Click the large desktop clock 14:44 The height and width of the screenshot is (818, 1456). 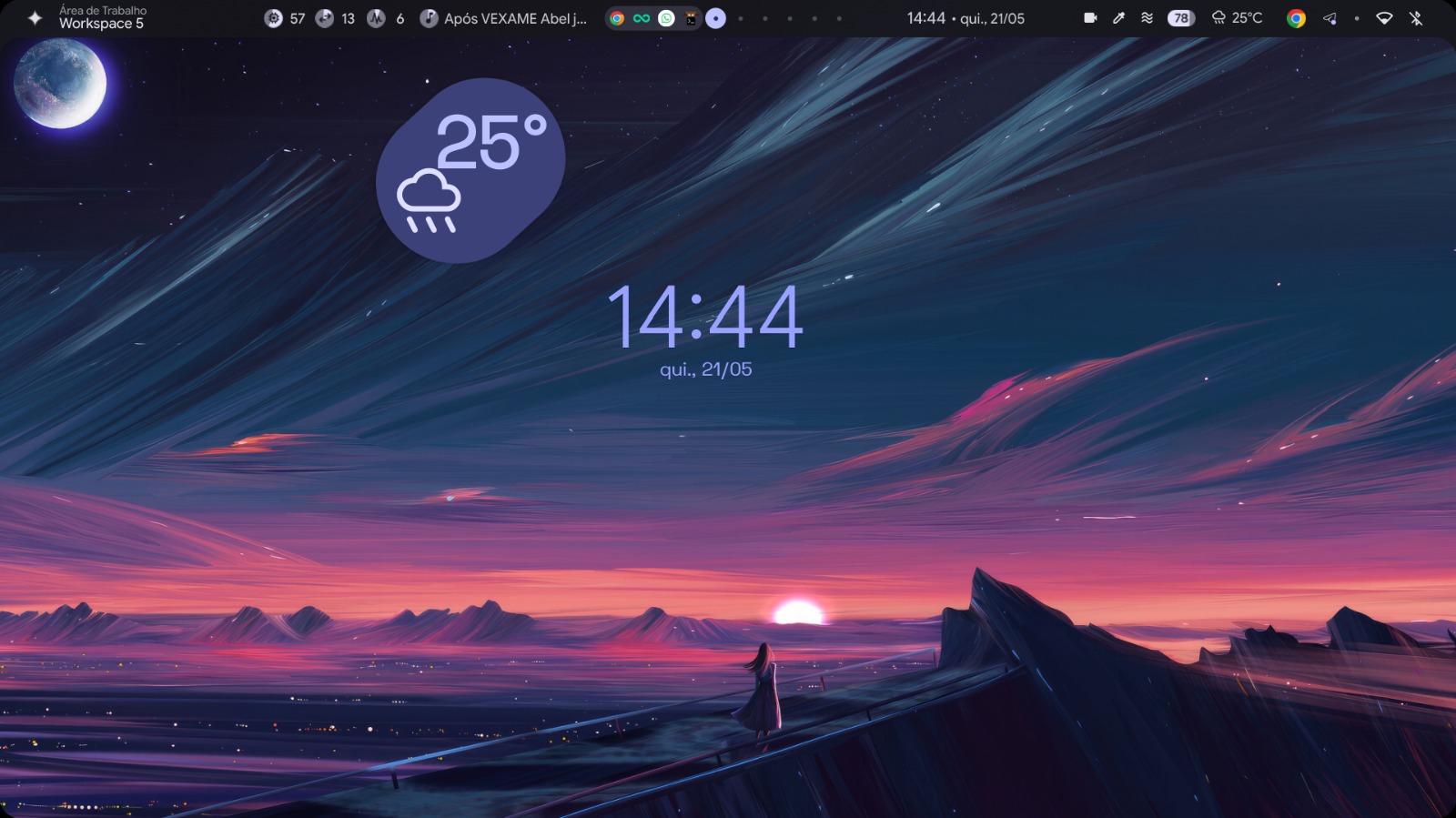705,316
